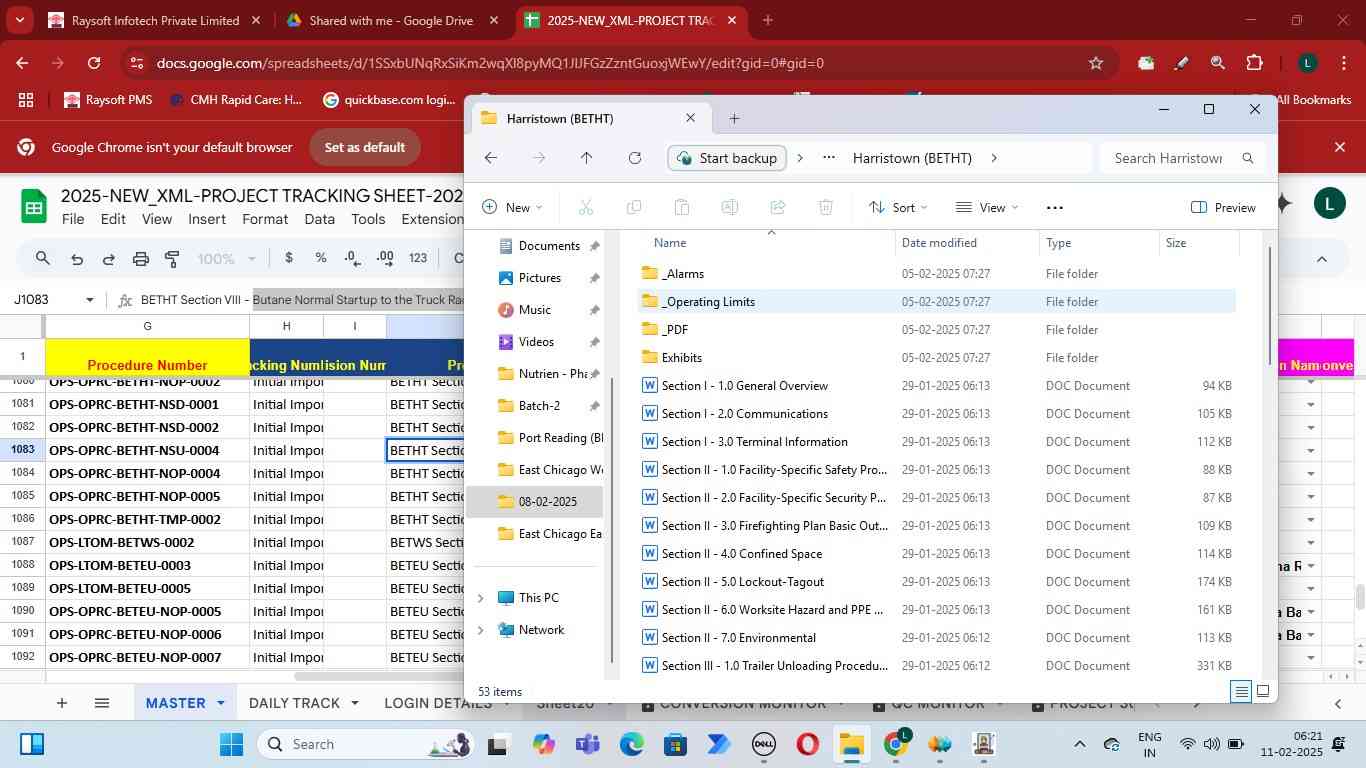
Task: Add a new sheet with plus icon
Action: pos(61,703)
